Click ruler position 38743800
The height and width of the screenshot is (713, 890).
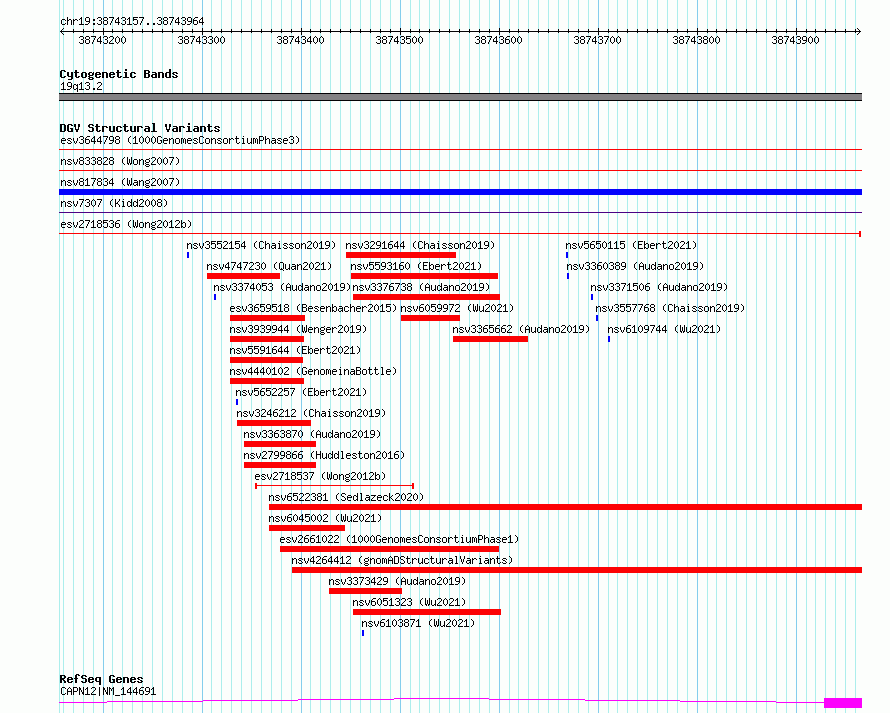[x=696, y=40]
